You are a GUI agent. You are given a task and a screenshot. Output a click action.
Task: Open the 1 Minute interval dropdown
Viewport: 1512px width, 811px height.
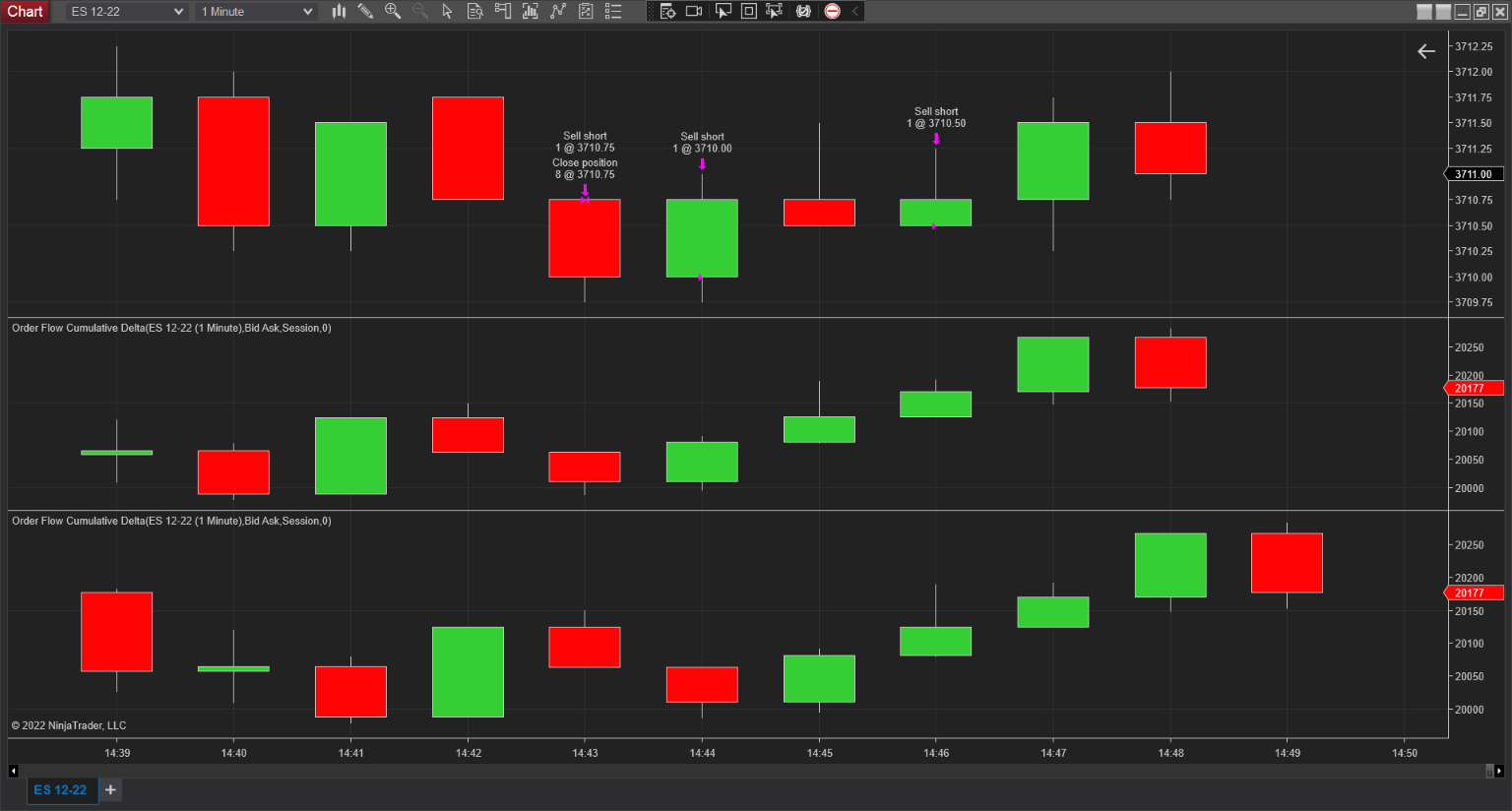pyautogui.click(x=256, y=12)
